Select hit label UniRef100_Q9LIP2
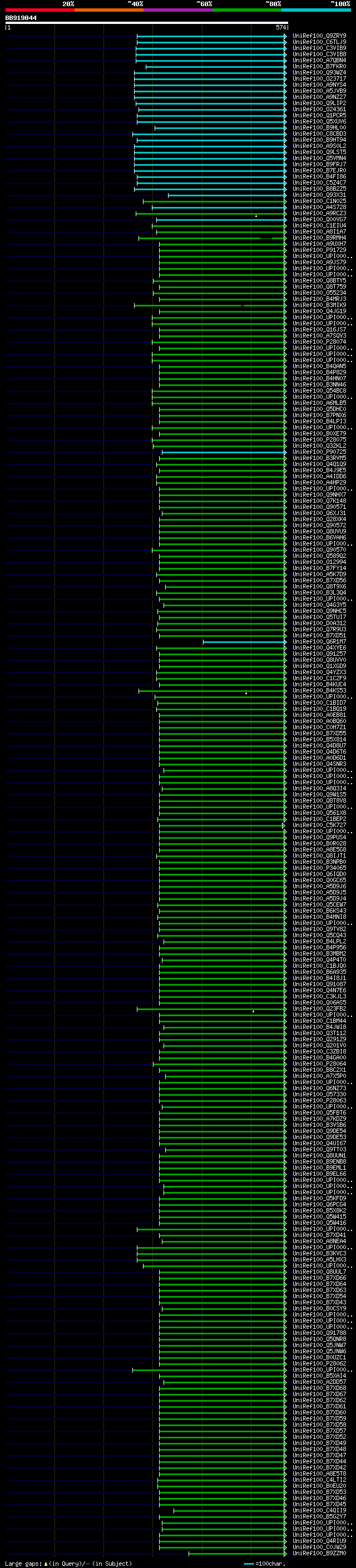The height and width of the screenshot is (1568, 356). [x=319, y=103]
